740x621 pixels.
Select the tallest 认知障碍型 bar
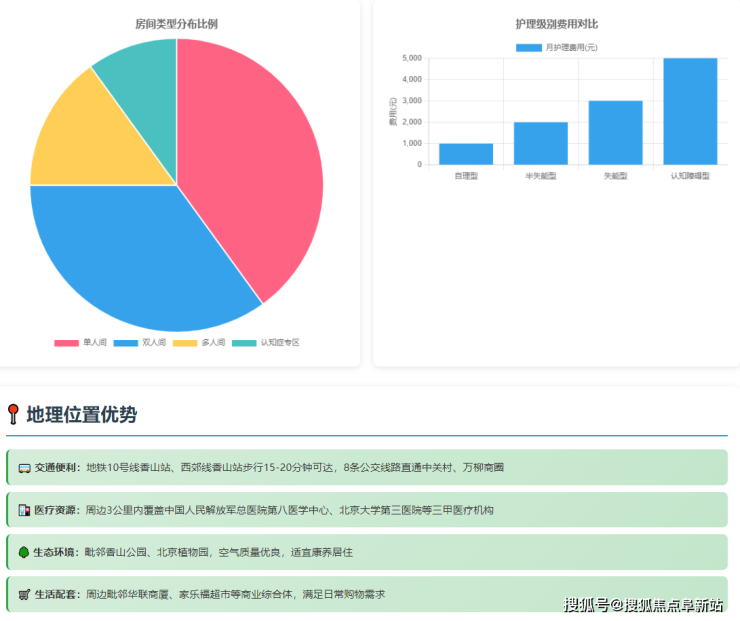point(690,111)
